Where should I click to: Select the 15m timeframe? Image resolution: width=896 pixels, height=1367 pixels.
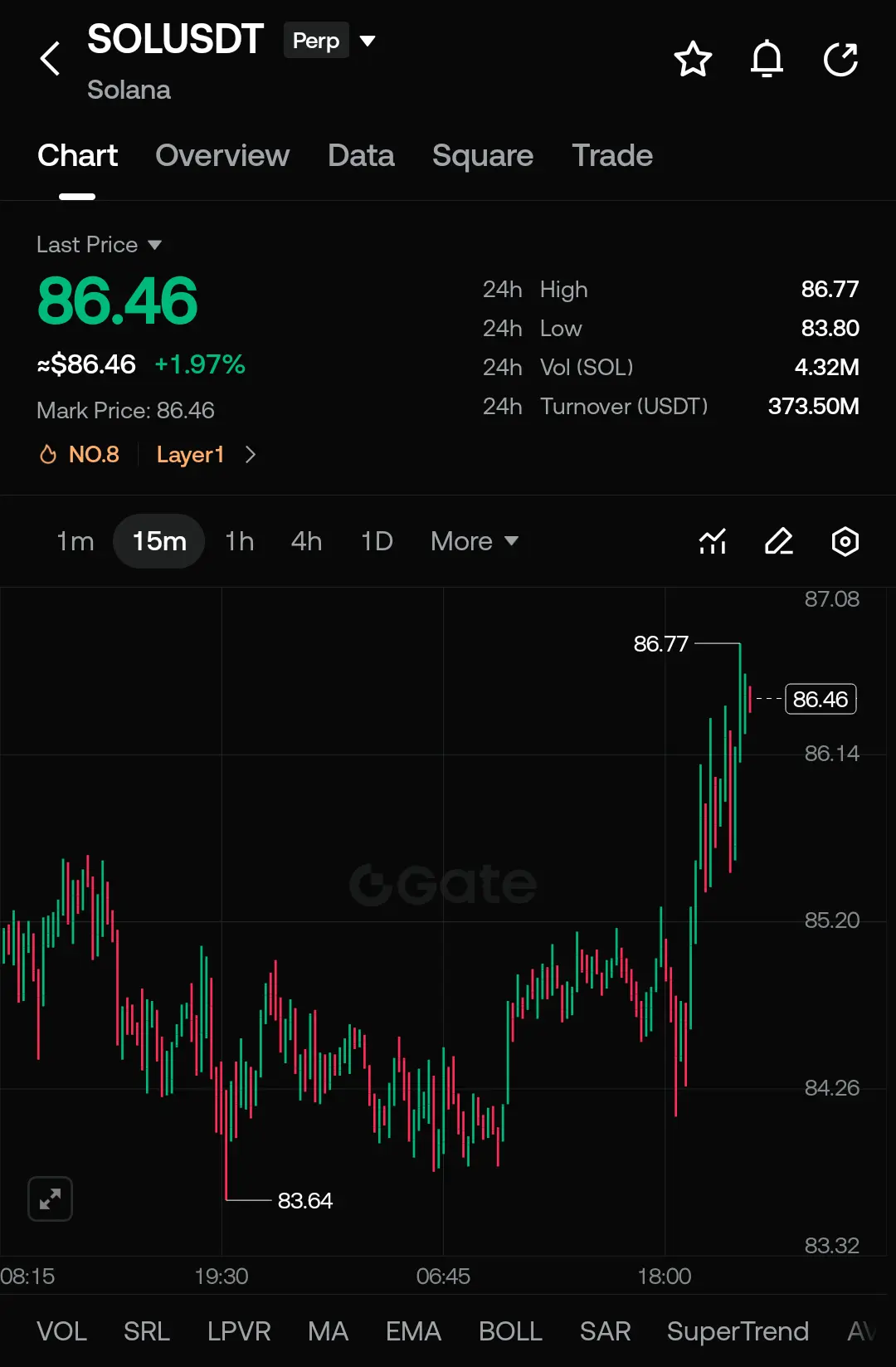tap(159, 541)
